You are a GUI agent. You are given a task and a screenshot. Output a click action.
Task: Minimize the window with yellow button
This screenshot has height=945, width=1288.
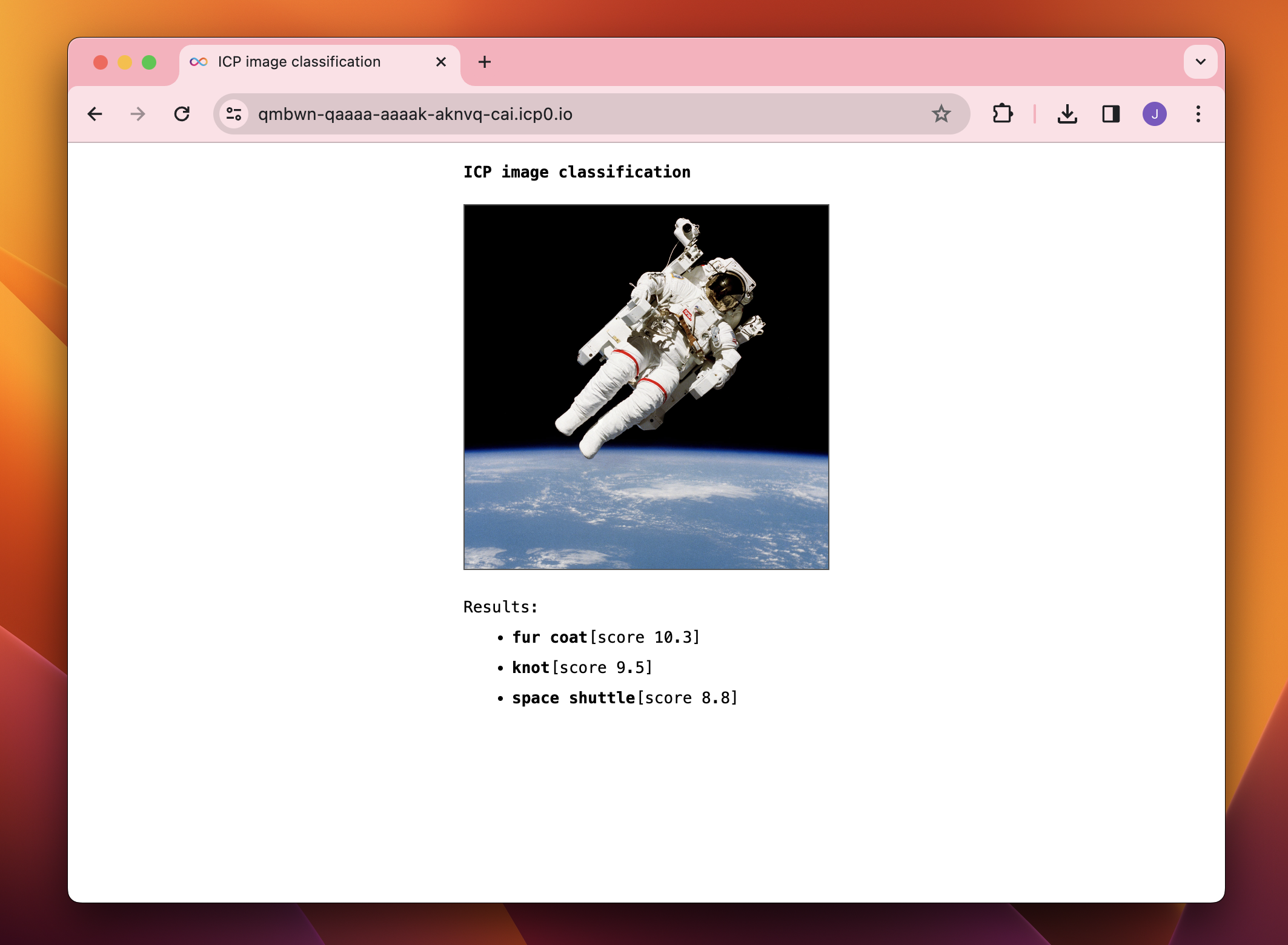tap(125, 62)
